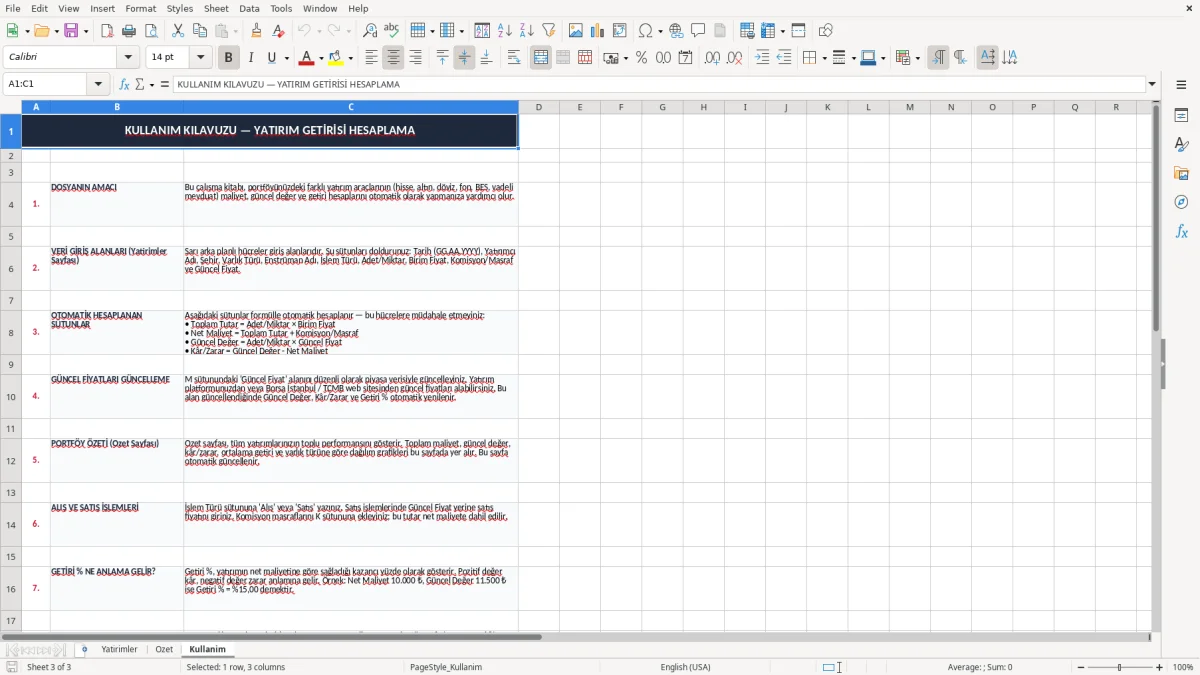Open sidebar Navigator panel
This screenshot has width=1200, height=675.
click(1181, 202)
